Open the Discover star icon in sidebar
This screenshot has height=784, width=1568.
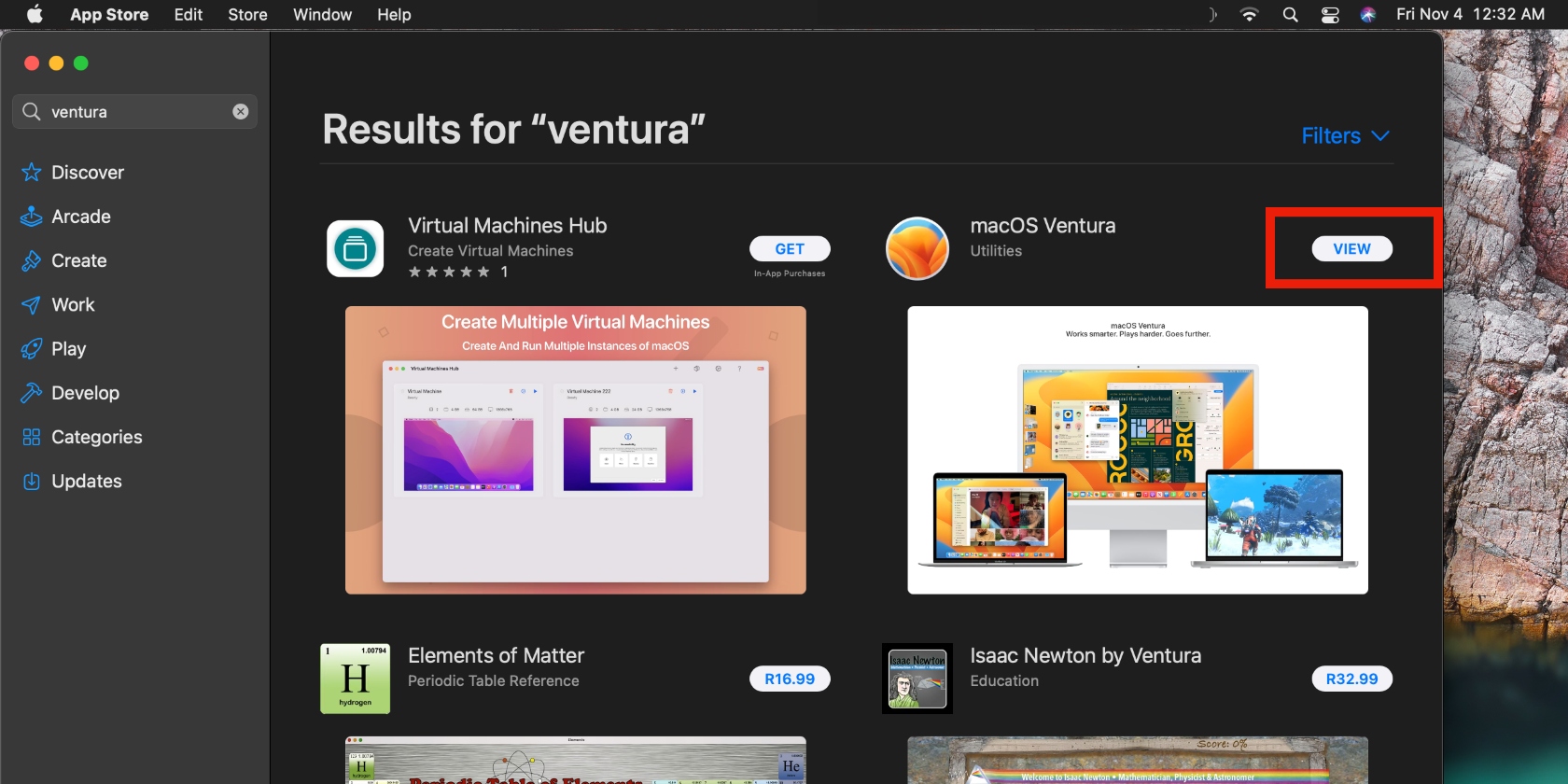click(x=32, y=173)
